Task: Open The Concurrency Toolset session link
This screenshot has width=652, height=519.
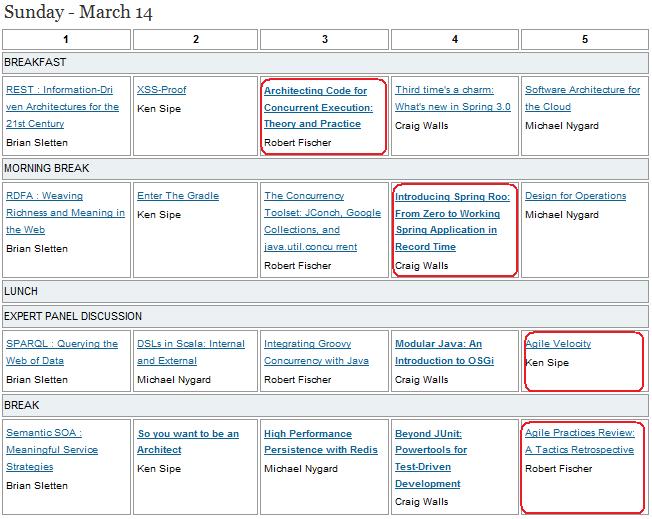Action: [x=323, y=221]
